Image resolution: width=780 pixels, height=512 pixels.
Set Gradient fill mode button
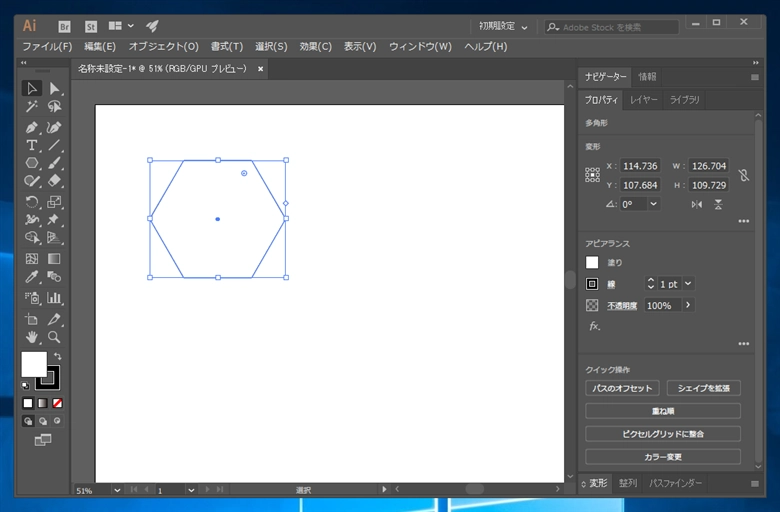[x=43, y=403]
